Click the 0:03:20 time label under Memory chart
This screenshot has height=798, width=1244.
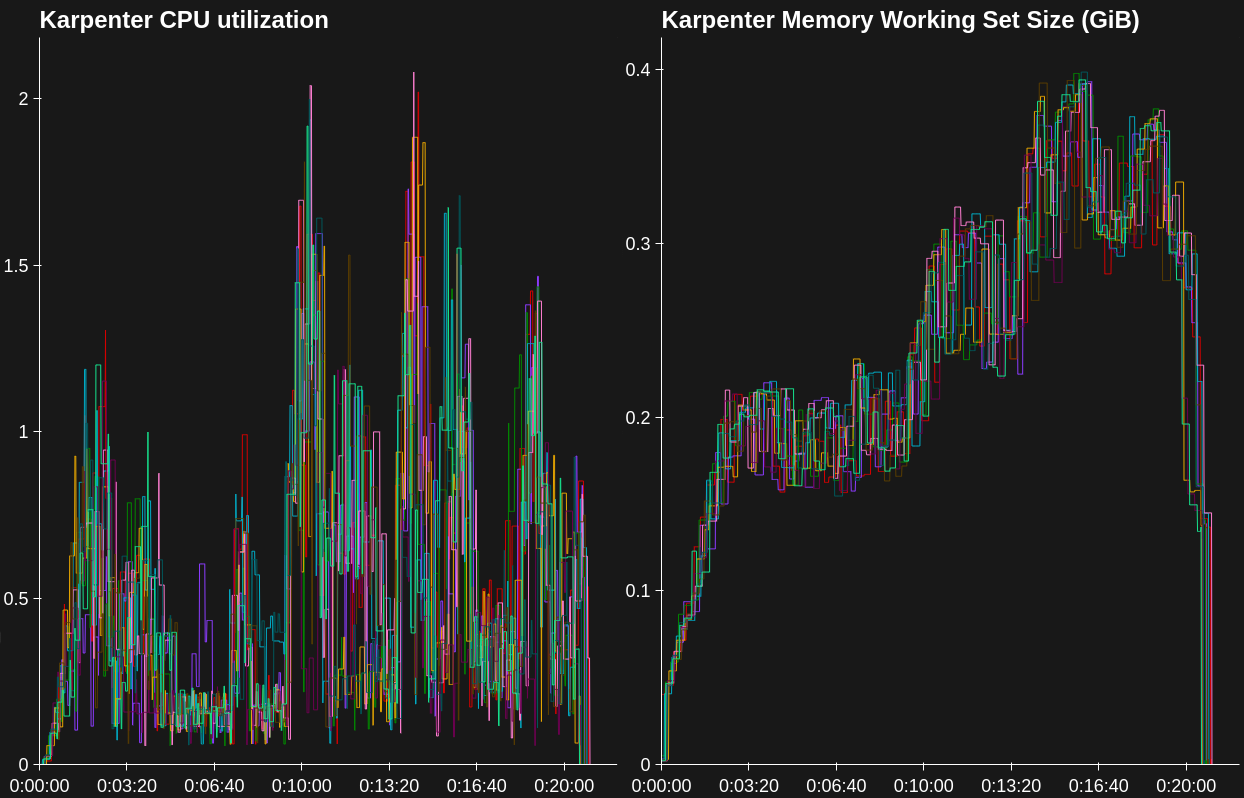749,786
